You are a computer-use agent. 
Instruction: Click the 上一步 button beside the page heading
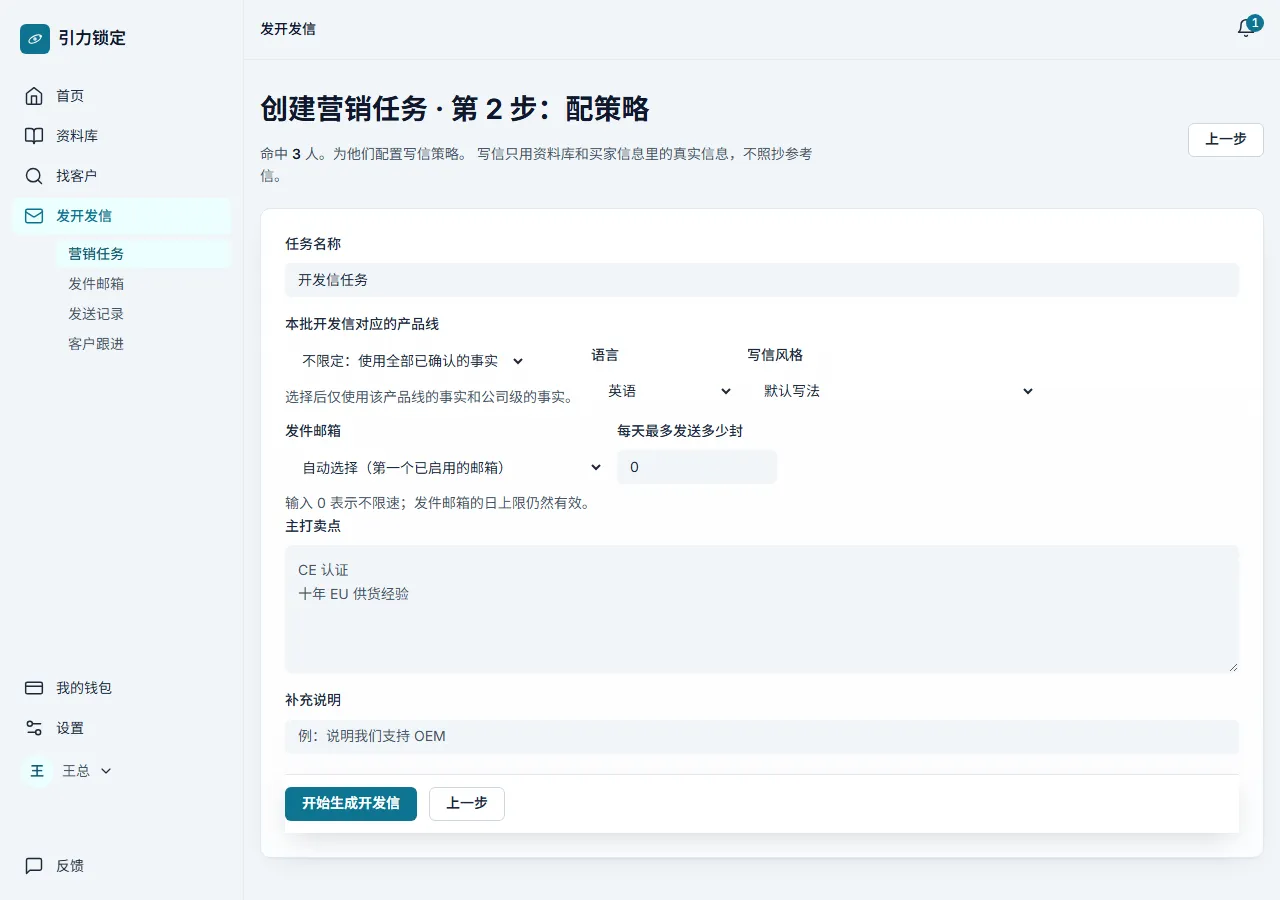pyautogui.click(x=1226, y=140)
